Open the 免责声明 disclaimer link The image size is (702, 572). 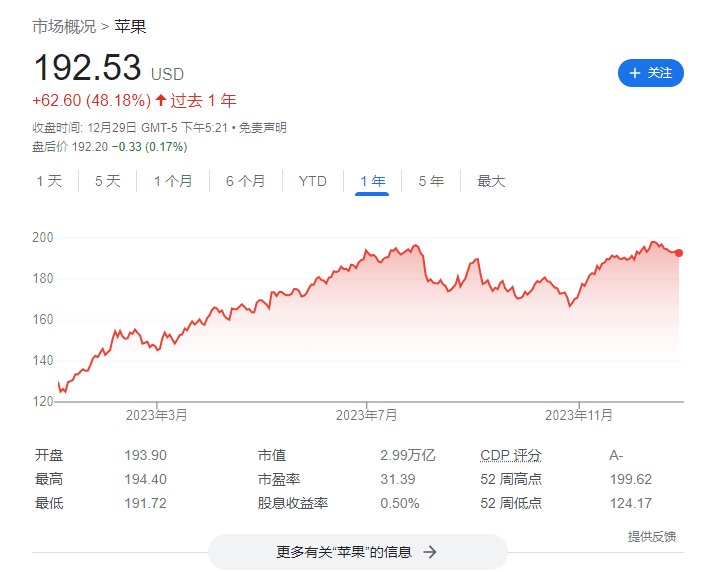262,128
